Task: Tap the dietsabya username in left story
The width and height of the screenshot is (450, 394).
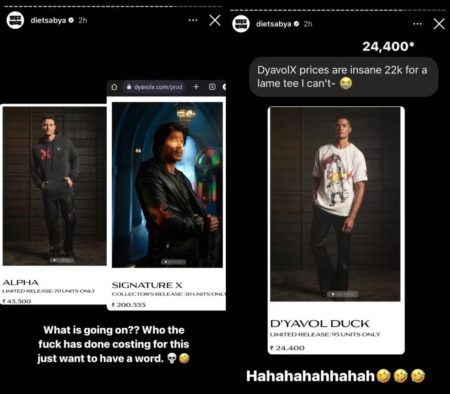Action: click(x=48, y=20)
